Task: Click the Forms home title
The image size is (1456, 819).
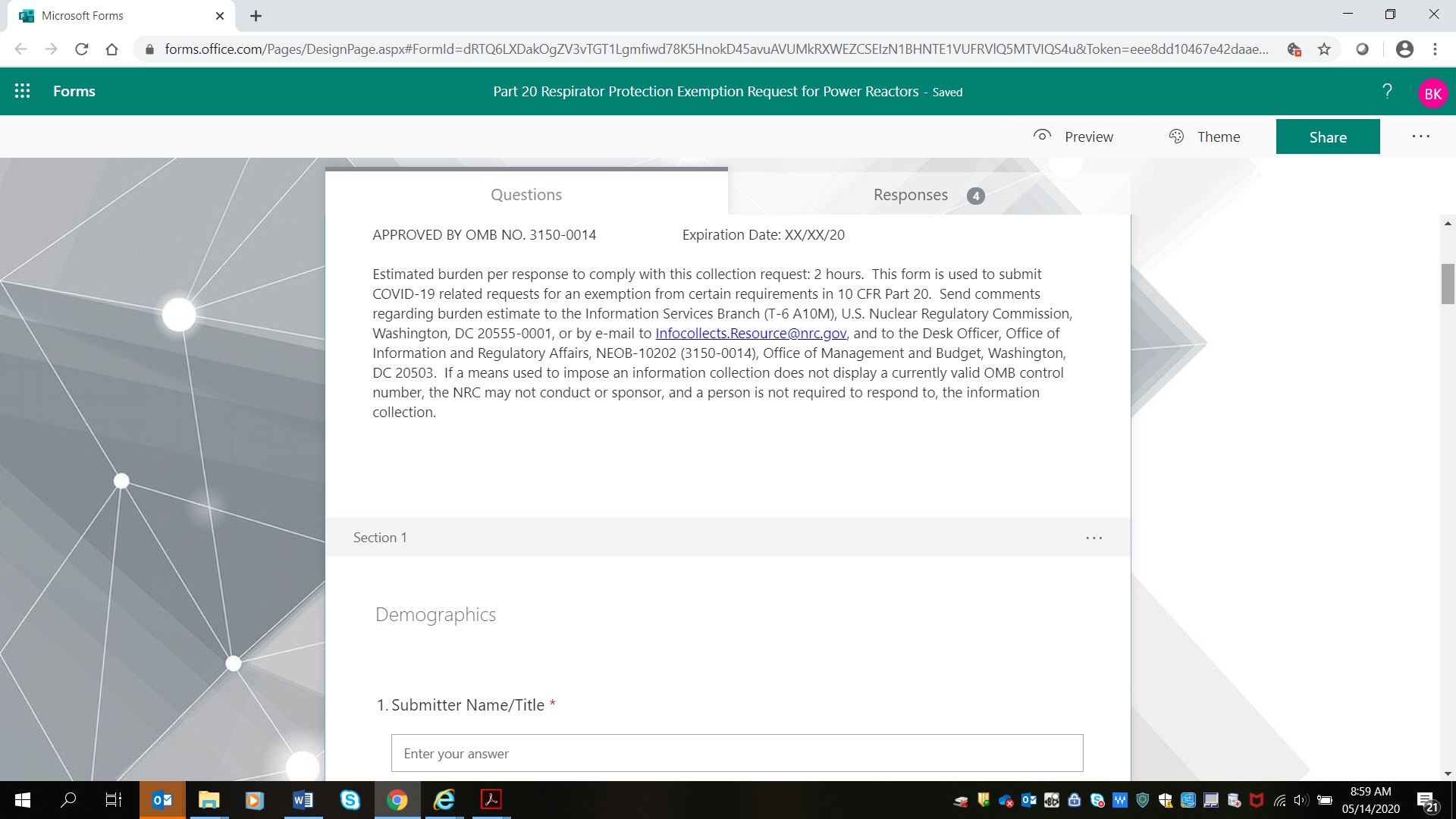Action: click(74, 91)
